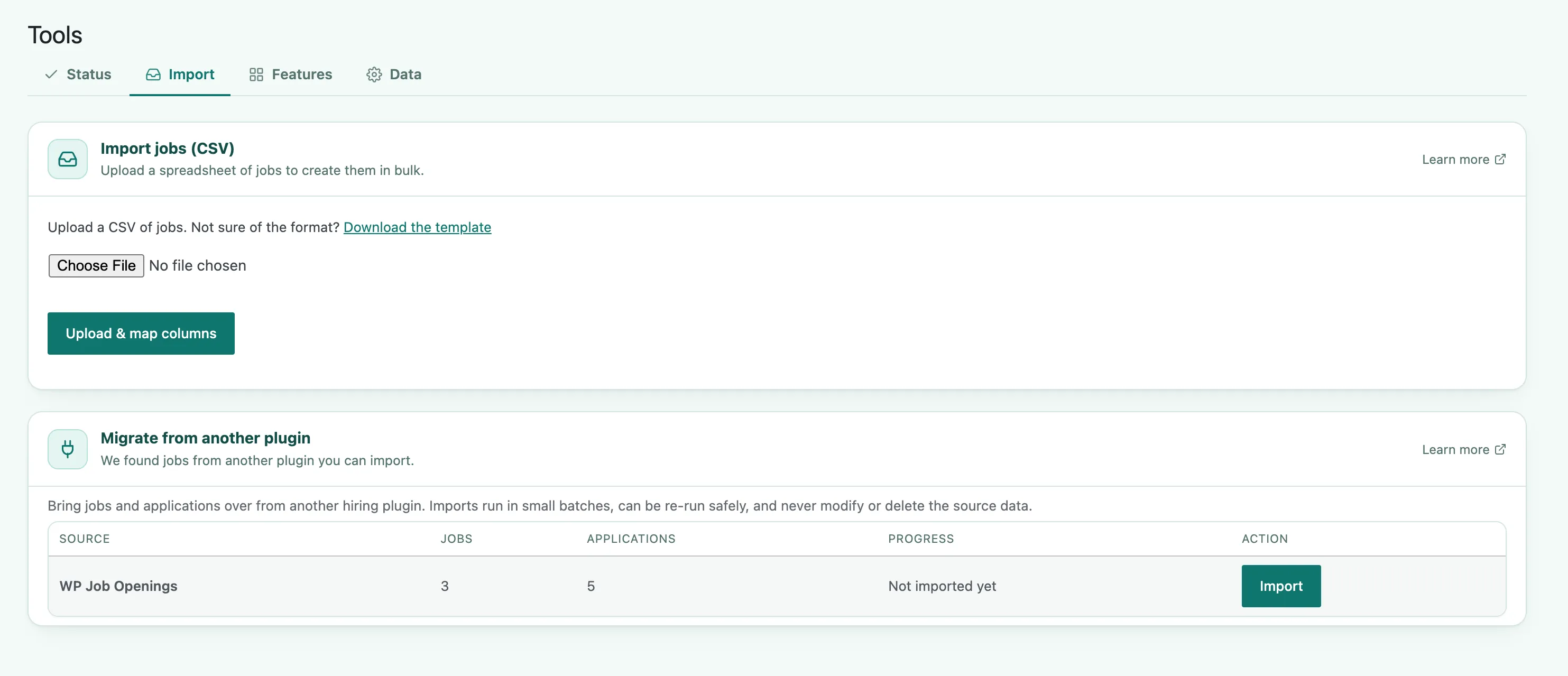Click the Status checkmark icon
This screenshot has height=676, width=1568.
click(51, 74)
